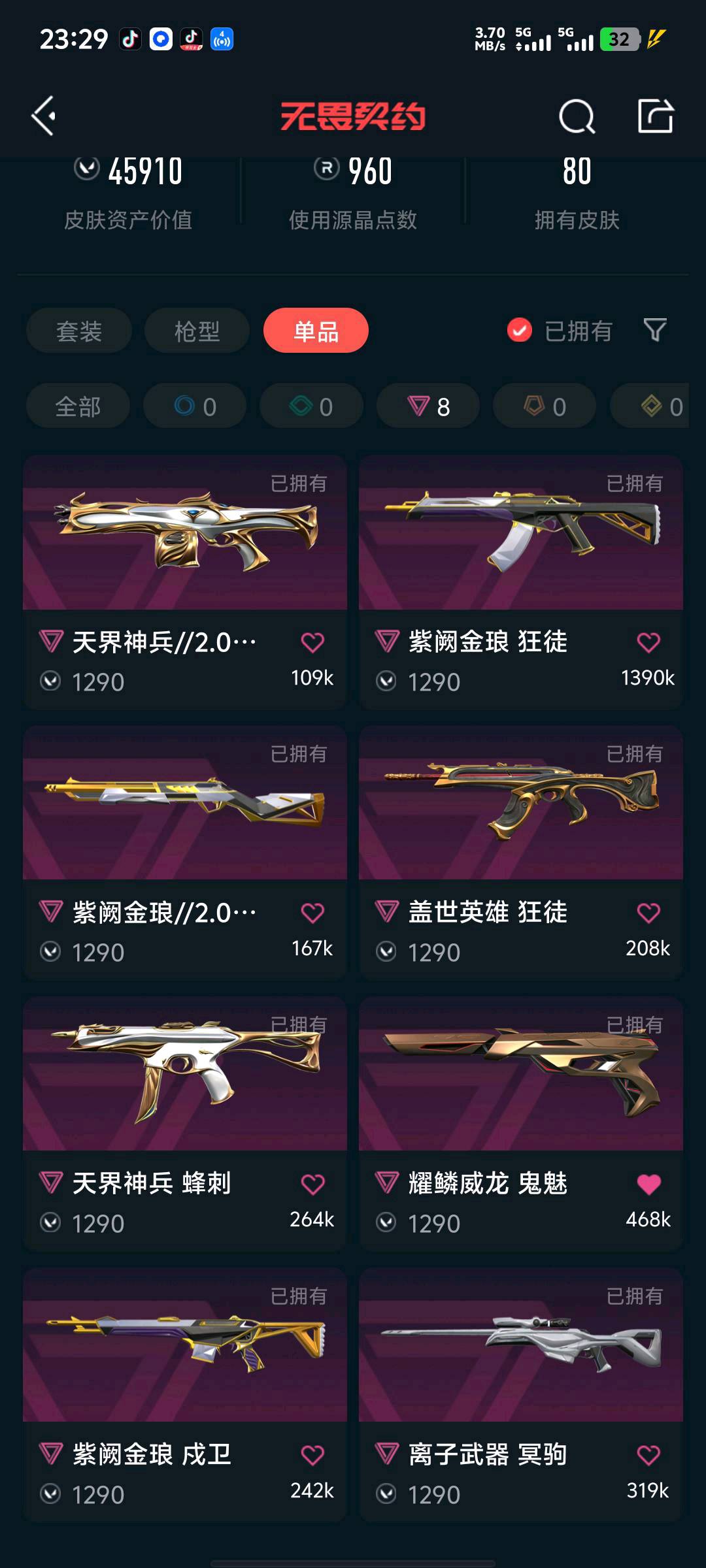This screenshot has width=706, height=1568.
Task: Switch to the 套装 tab
Action: coord(79,331)
